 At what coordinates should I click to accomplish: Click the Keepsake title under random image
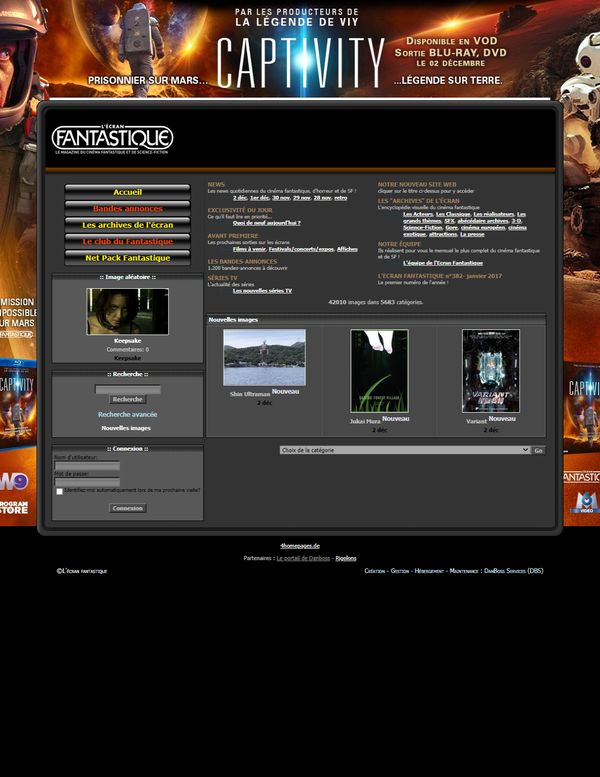(127, 341)
